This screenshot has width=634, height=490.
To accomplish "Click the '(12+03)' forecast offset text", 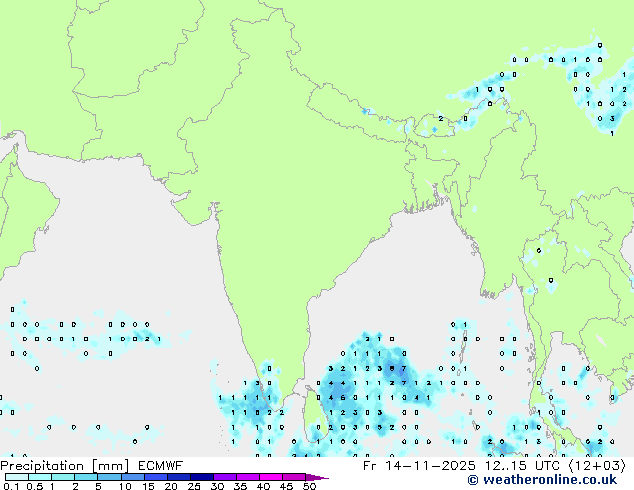I will [x=598, y=465].
